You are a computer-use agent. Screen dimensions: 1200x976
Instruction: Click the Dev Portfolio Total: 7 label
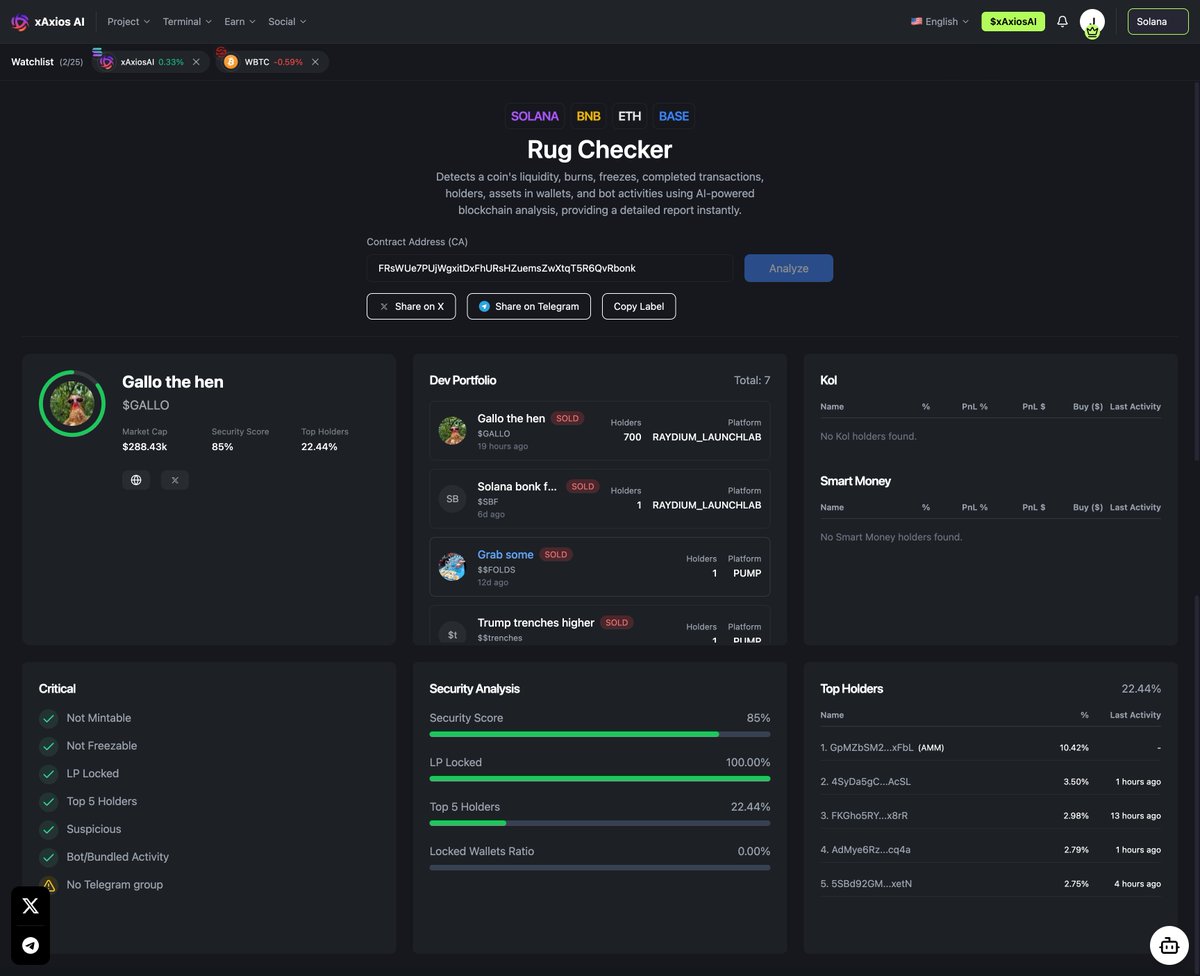point(752,380)
